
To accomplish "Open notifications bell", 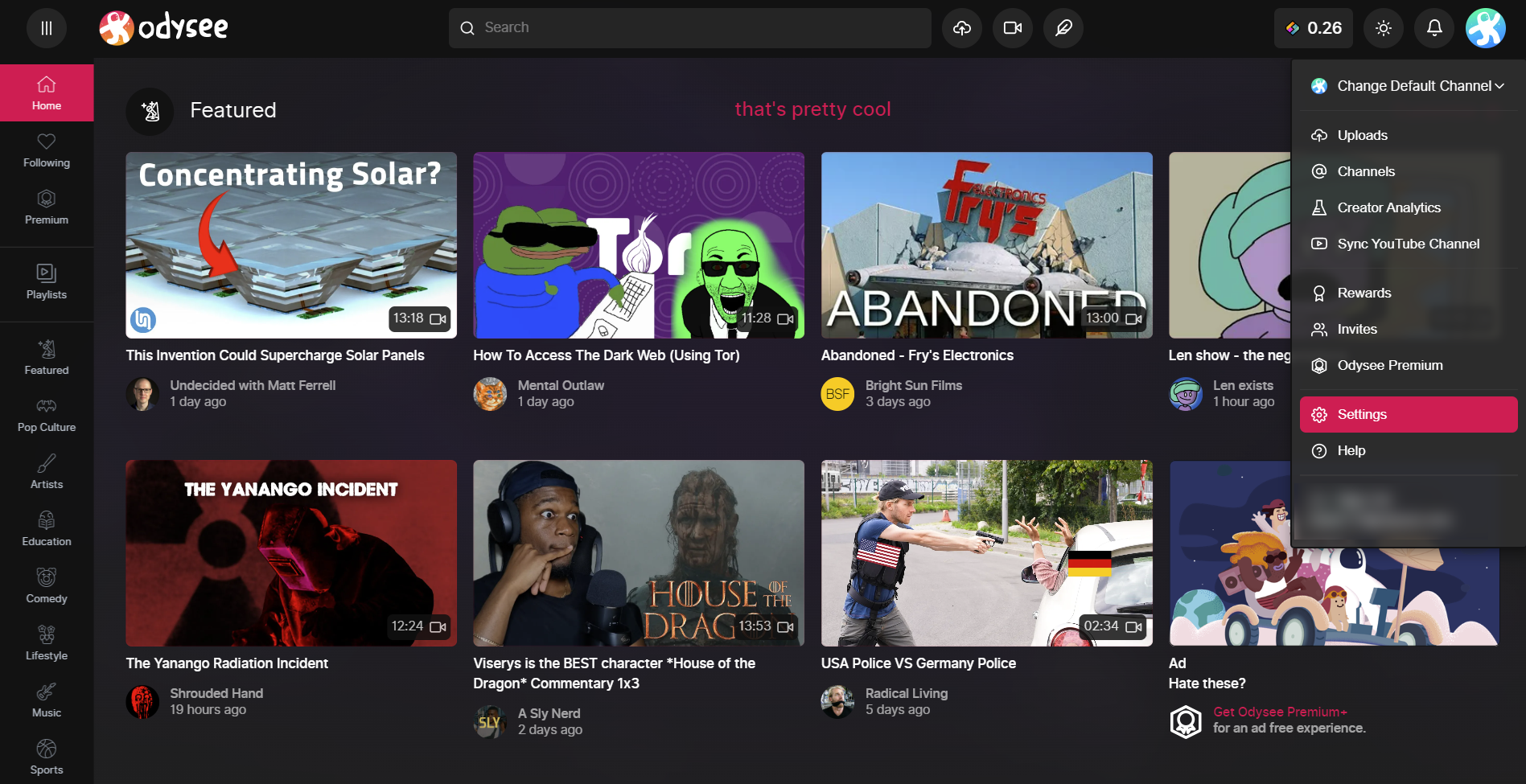I will [x=1434, y=28].
